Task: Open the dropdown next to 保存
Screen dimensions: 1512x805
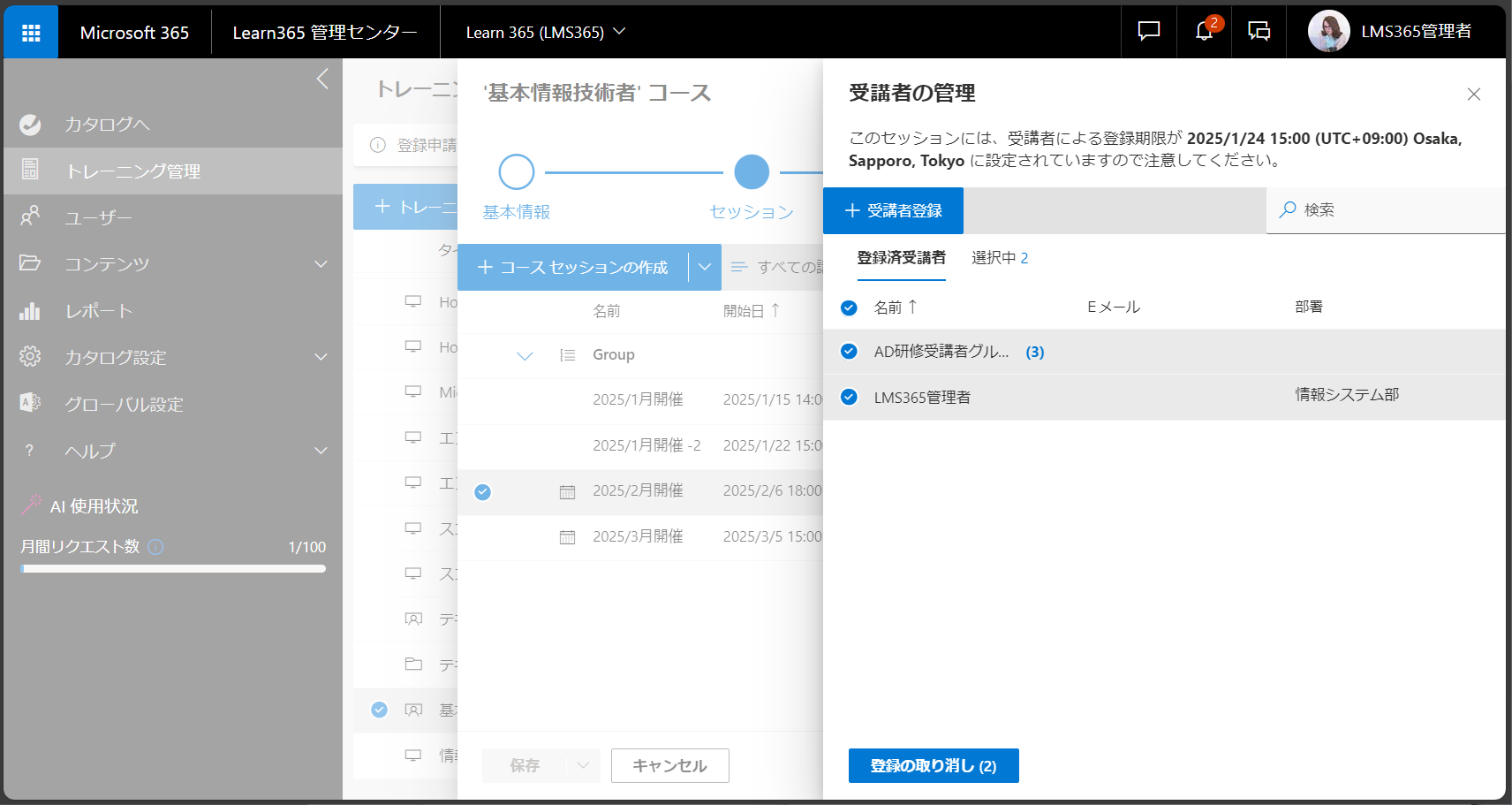Action: [583, 766]
